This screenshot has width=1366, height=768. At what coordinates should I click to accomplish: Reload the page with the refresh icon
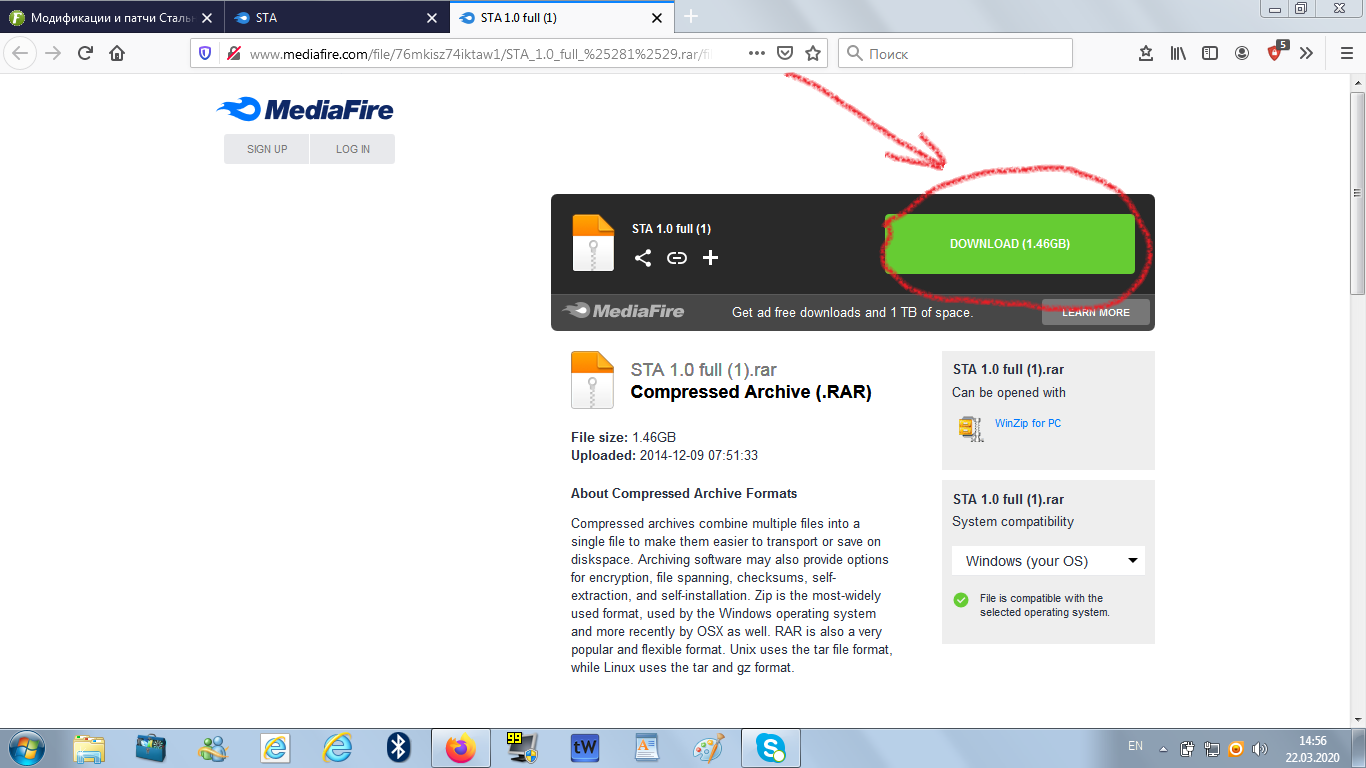pos(85,53)
